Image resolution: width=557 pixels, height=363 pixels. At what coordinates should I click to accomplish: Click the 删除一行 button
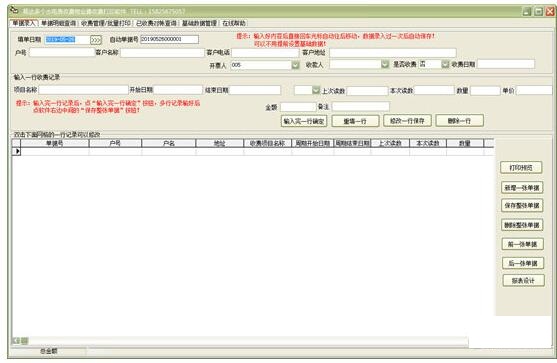pyautogui.click(x=459, y=121)
